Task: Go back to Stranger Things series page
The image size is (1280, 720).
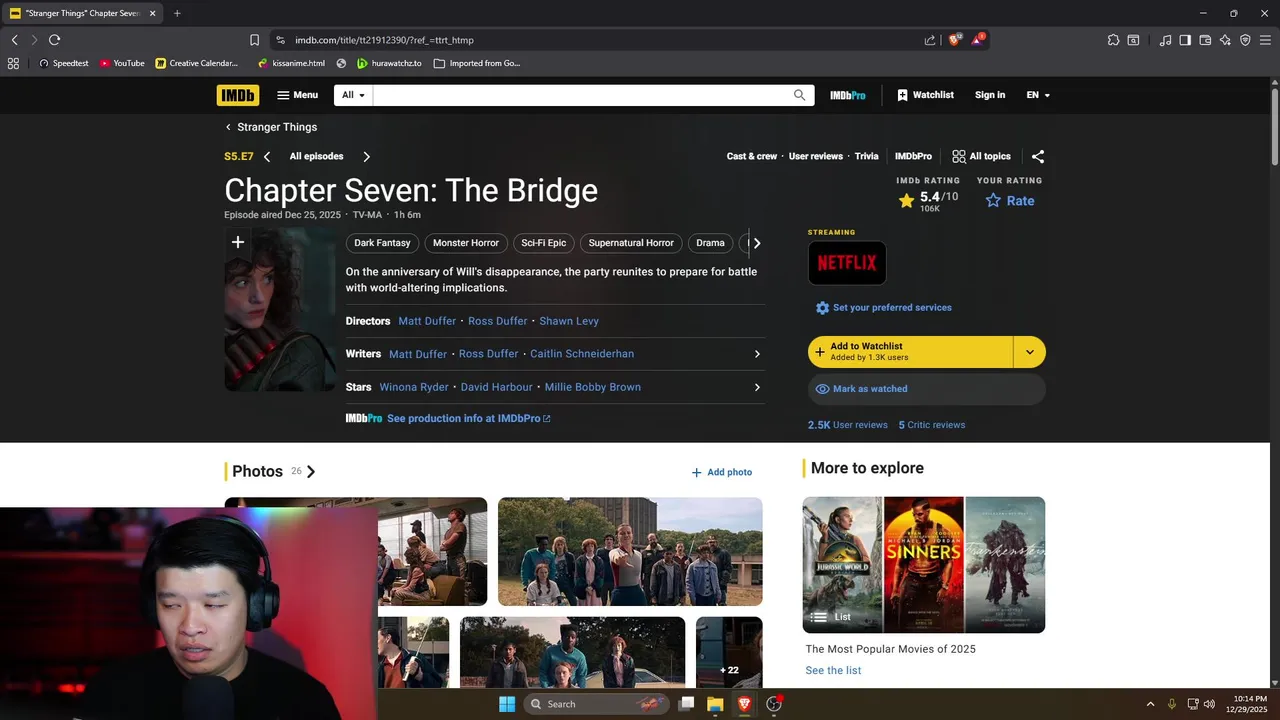Action: 271,127
